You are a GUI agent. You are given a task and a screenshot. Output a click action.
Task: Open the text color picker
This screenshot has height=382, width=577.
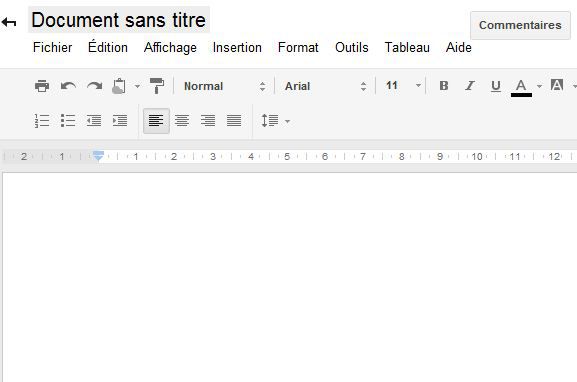[521, 88]
